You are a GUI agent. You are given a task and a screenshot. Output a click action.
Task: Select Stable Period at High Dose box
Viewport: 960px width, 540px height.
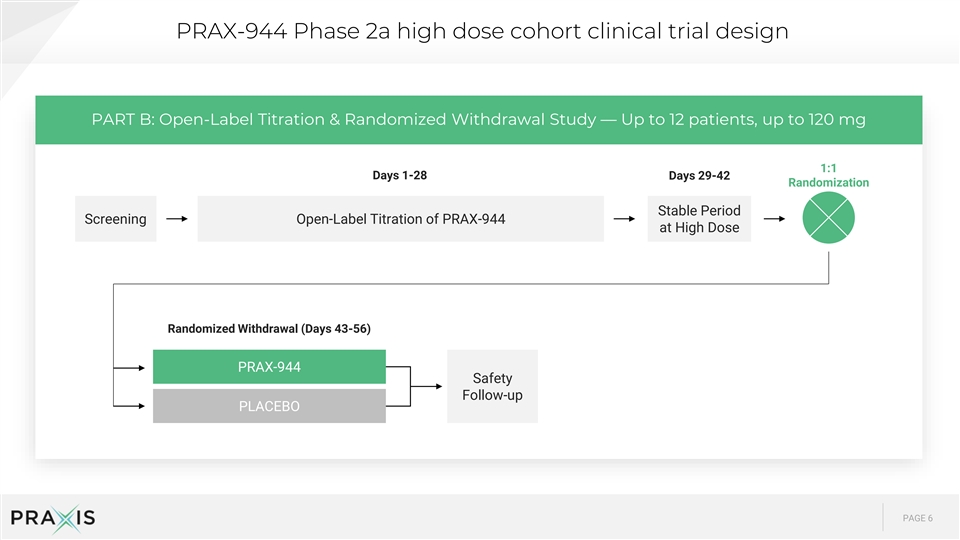699,219
